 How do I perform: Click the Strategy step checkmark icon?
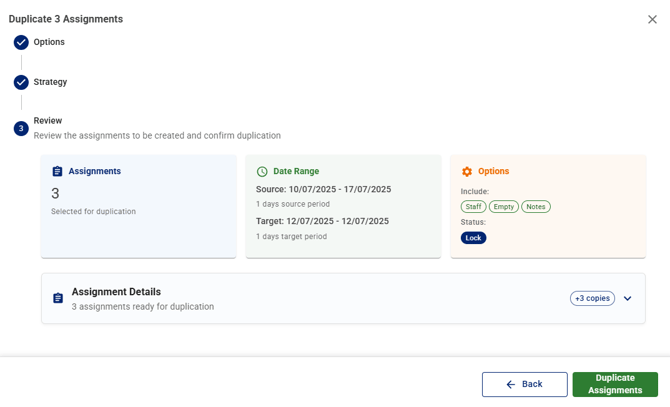(21, 82)
